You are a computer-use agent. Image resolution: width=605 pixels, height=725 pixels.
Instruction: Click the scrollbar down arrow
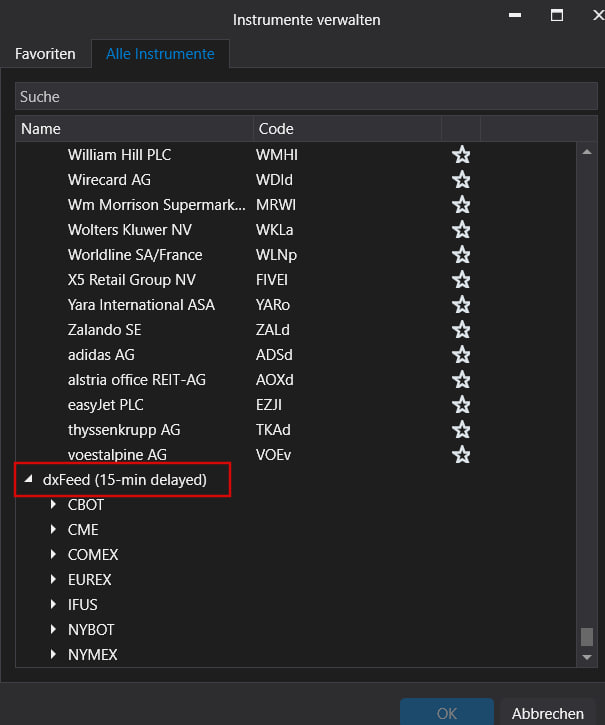click(x=587, y=657)
